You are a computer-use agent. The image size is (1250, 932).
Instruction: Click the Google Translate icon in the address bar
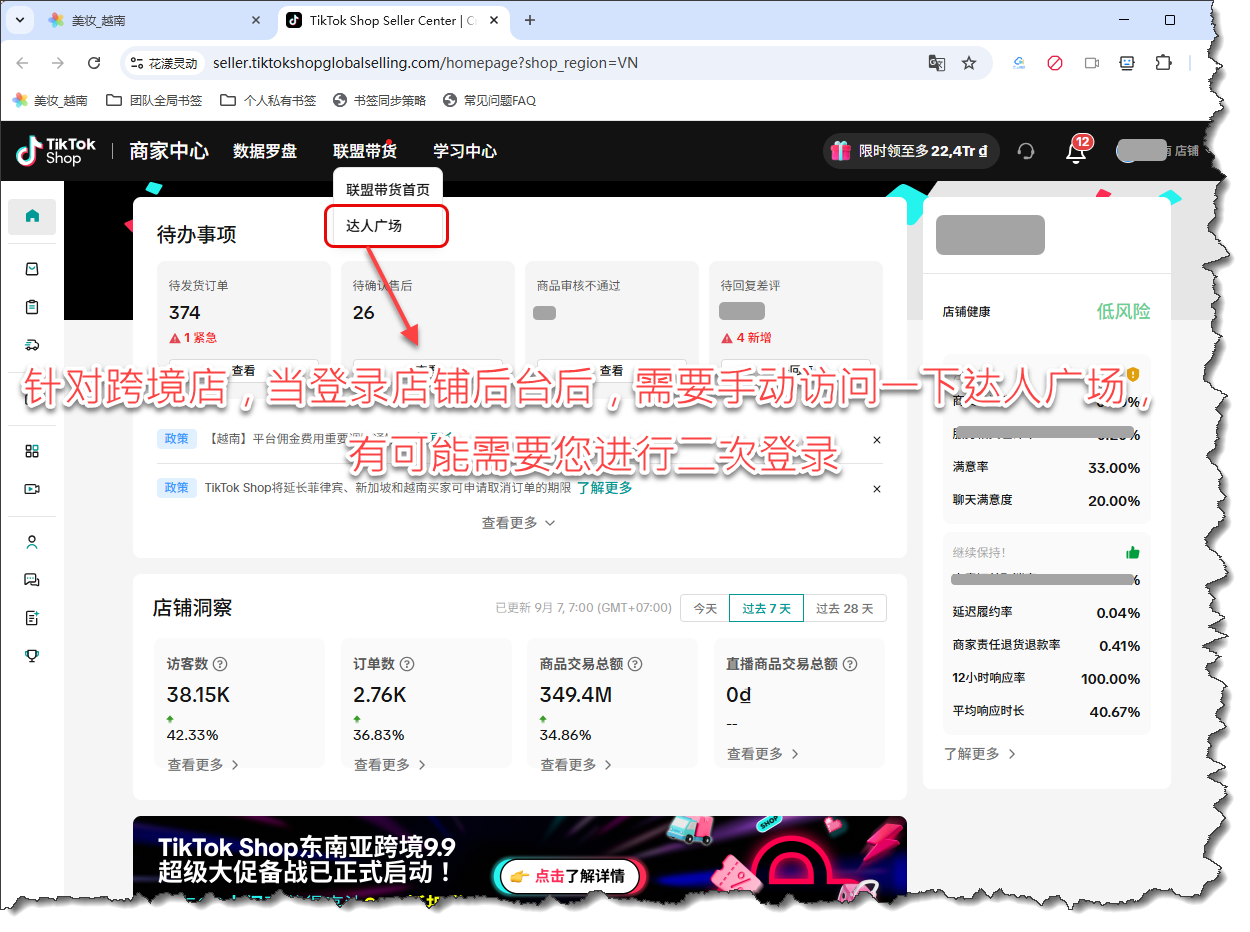click(x=936, y=63)
